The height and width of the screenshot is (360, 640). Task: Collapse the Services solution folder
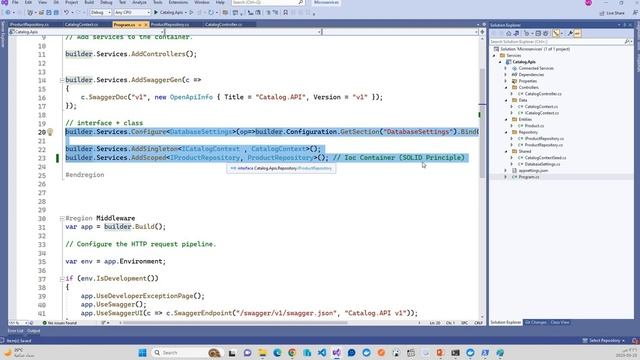(x=495, y=56)
